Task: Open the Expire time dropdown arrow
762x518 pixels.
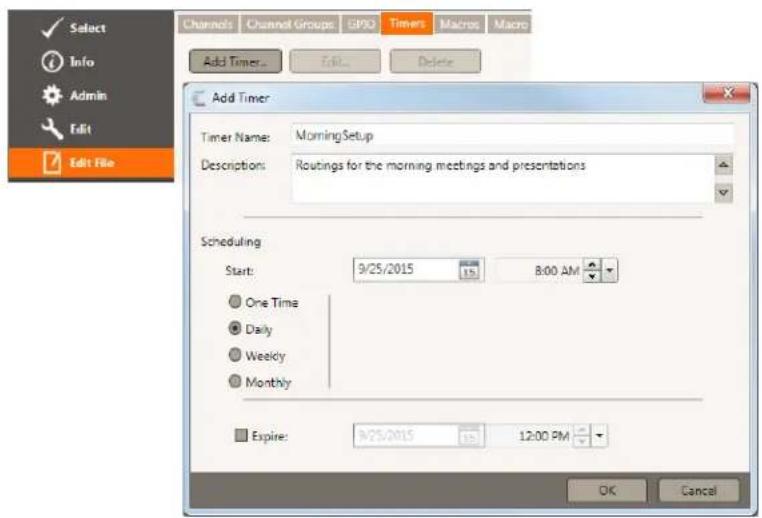Action: coord(599,436)
